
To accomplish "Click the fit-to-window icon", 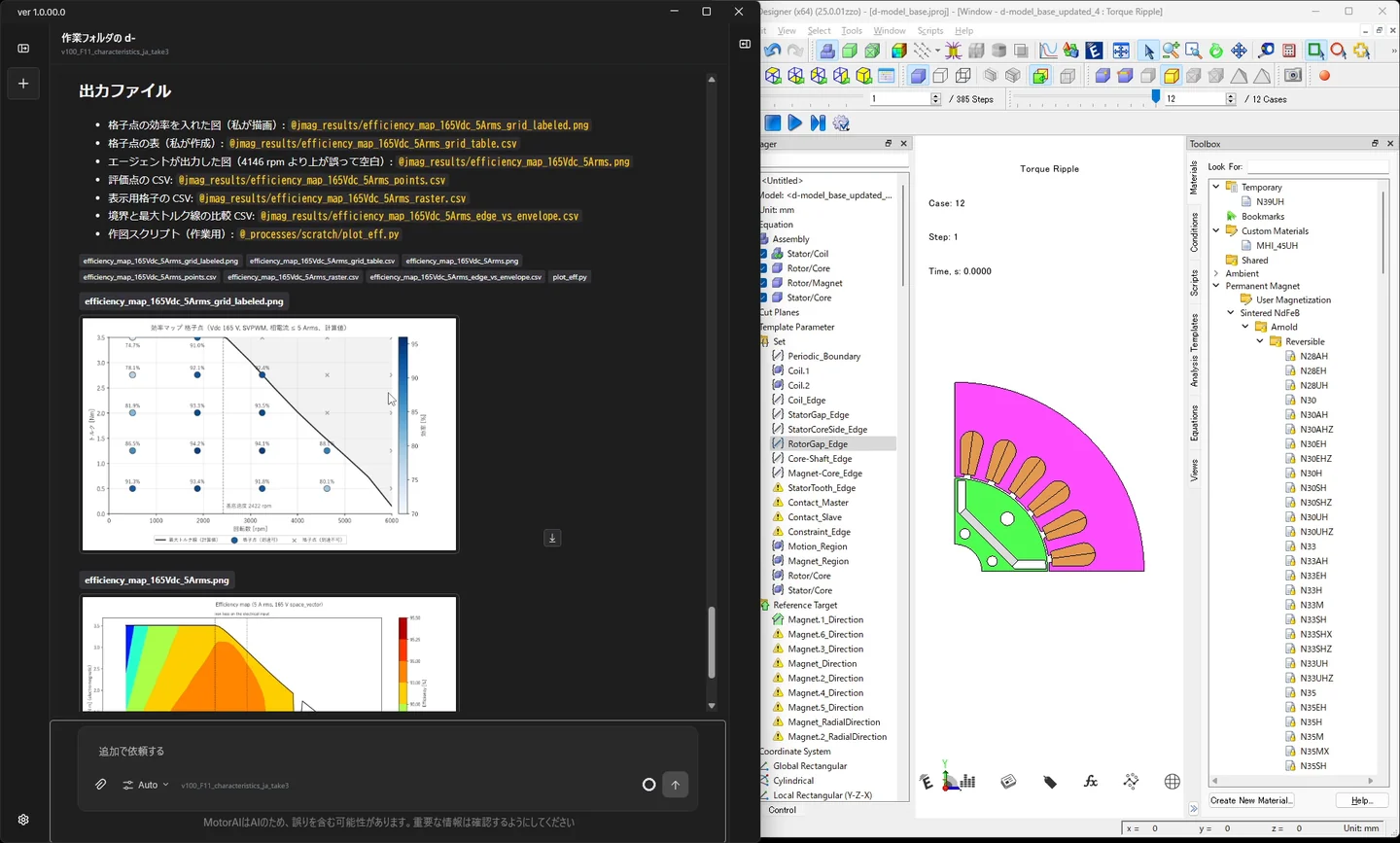I will 1121,51.
